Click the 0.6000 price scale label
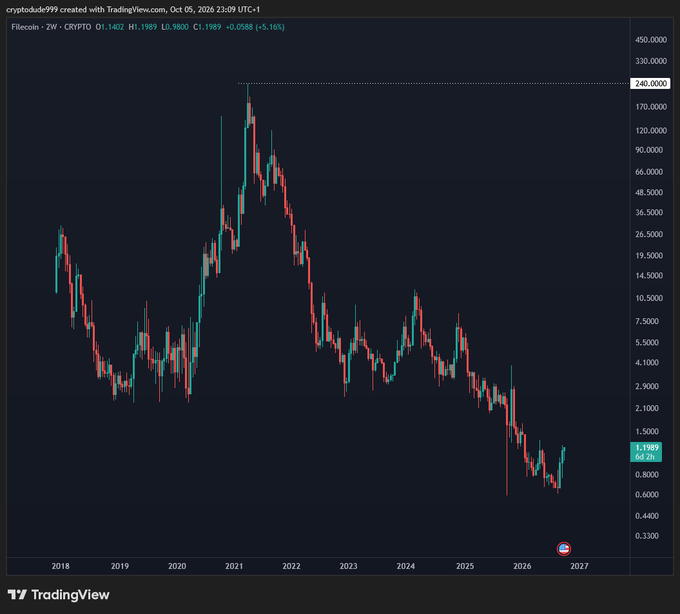This screenshot has height=614, width=680. tap(647, 495)
